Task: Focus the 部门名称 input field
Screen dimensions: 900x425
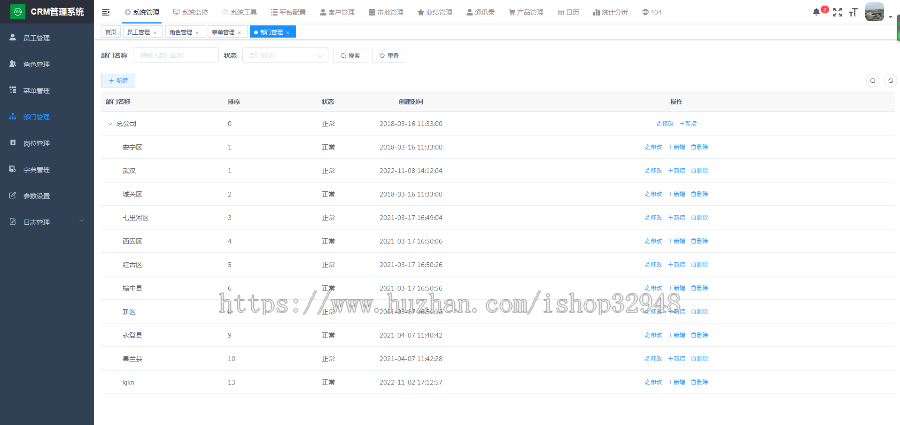Action: 175,55
